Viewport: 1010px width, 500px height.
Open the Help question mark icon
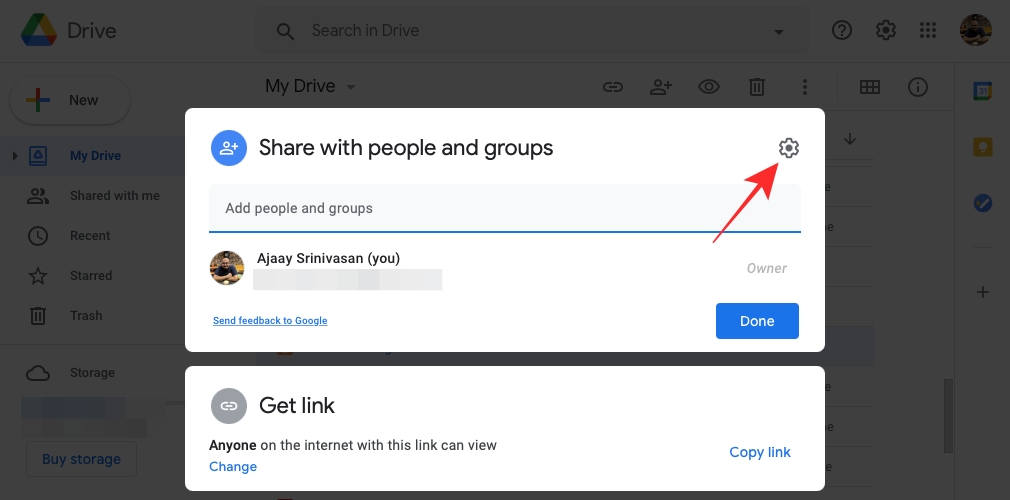tap(842, 31)
